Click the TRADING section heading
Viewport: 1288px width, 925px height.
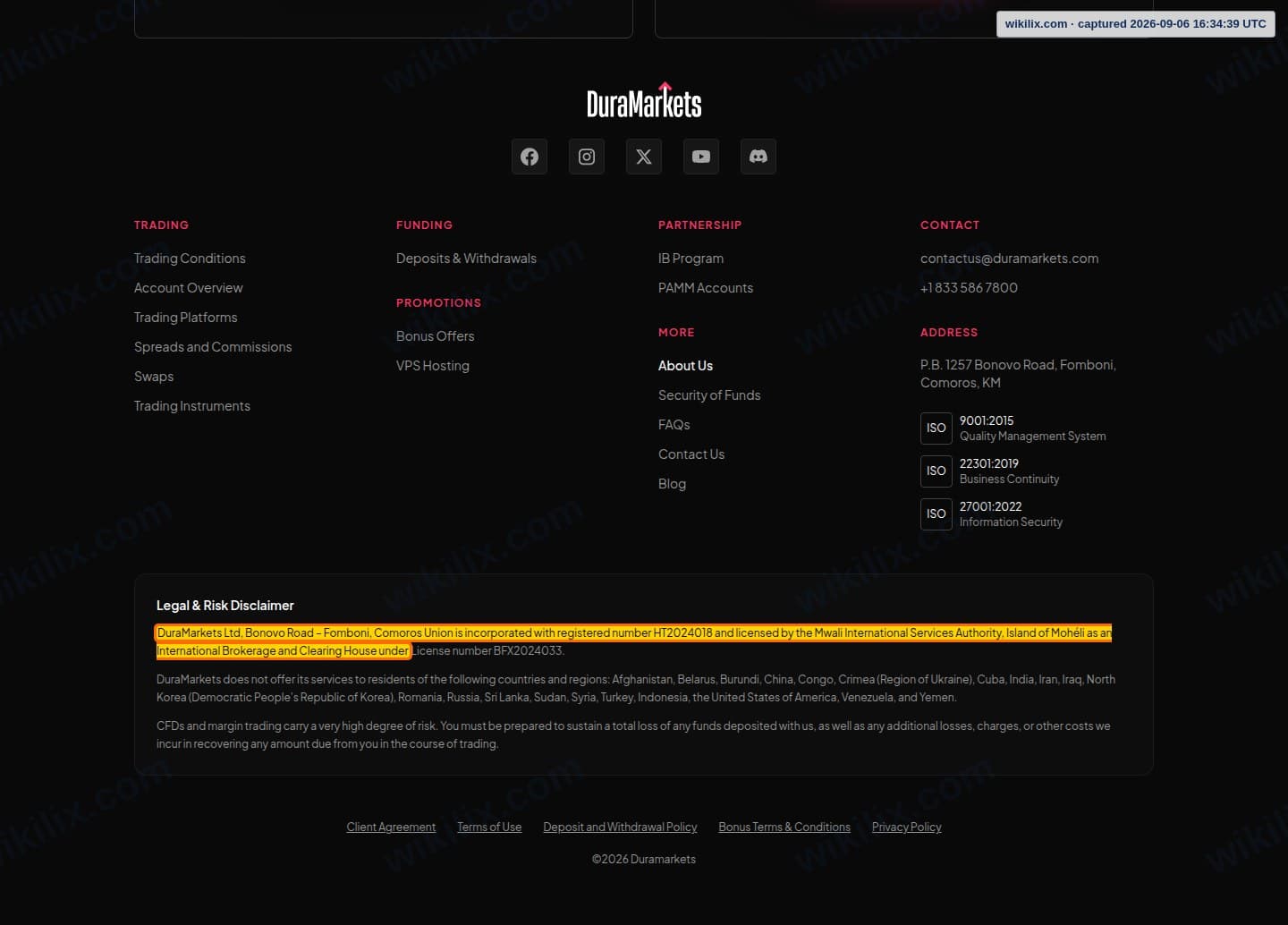[x=162, y=225]
